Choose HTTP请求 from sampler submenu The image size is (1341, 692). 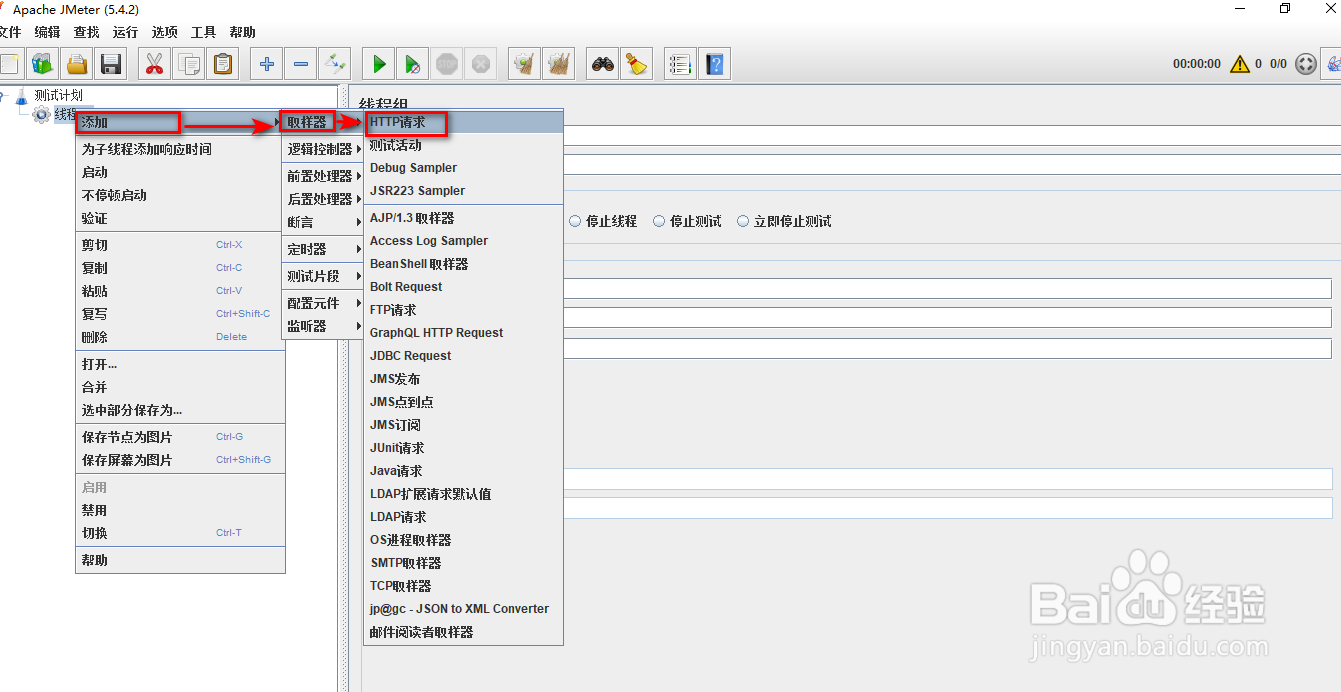pos(464,122)
